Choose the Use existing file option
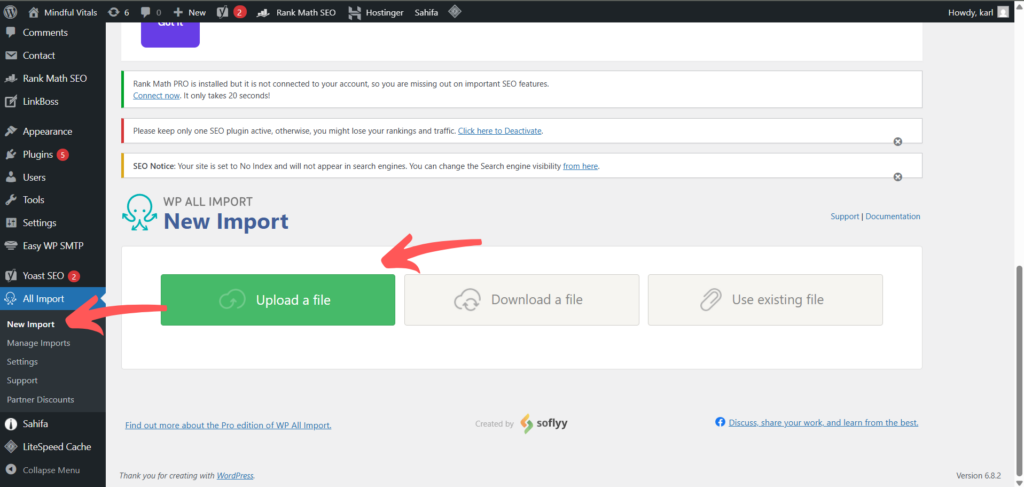The height and width of the screenshot is (487, 1024). pyautogui.click(x=765, y=300)
